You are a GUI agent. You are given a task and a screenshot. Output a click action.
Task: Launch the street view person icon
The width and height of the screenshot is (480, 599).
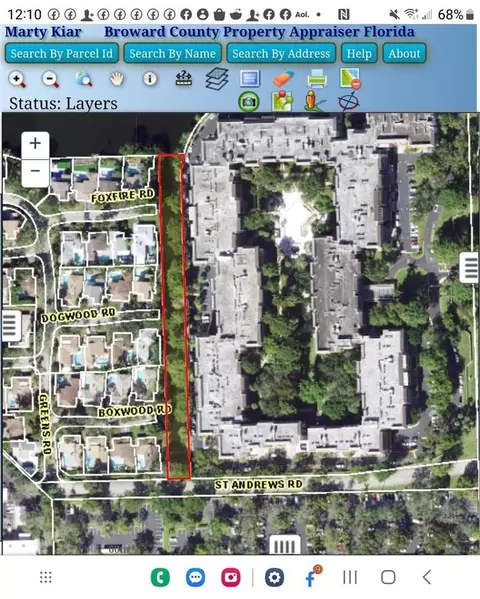point(314,102)
